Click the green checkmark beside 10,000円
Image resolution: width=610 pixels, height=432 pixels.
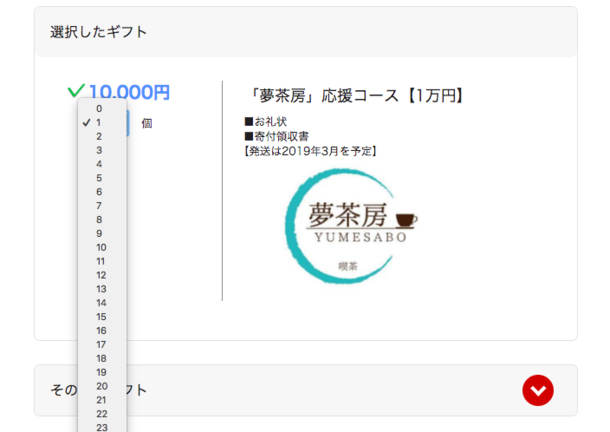[76, 91]
